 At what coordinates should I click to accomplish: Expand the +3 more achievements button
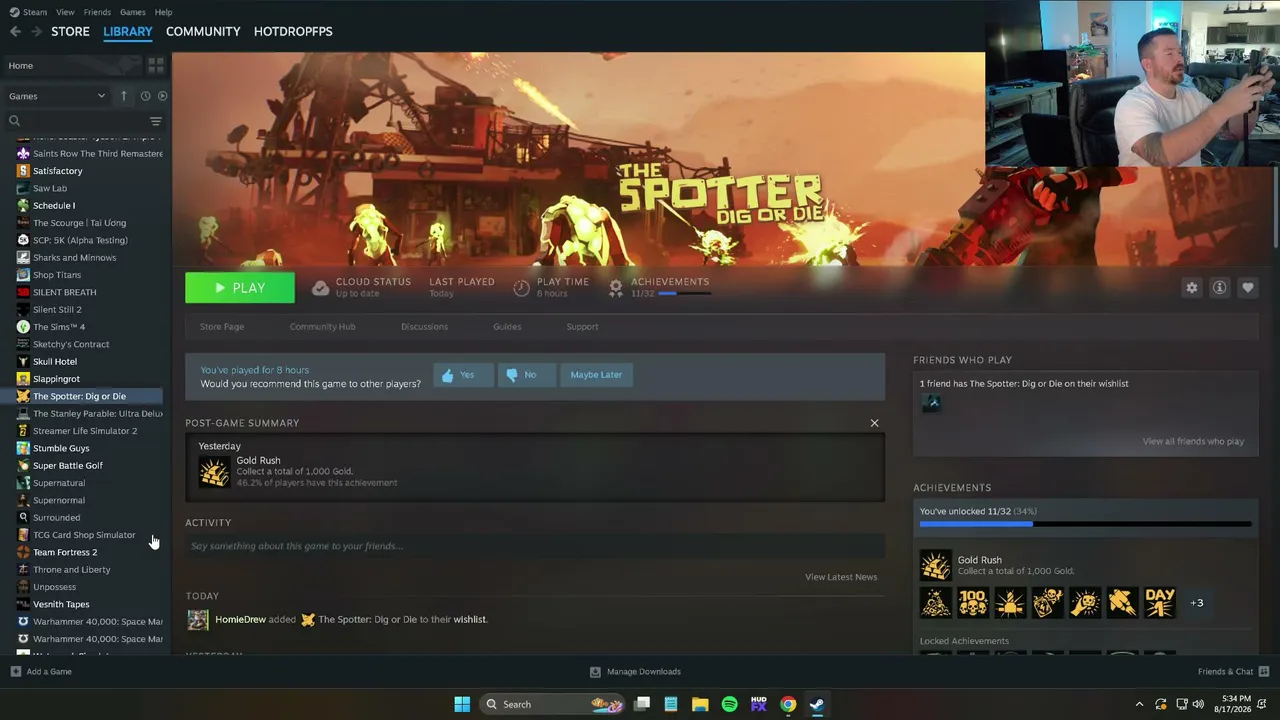1197,603
